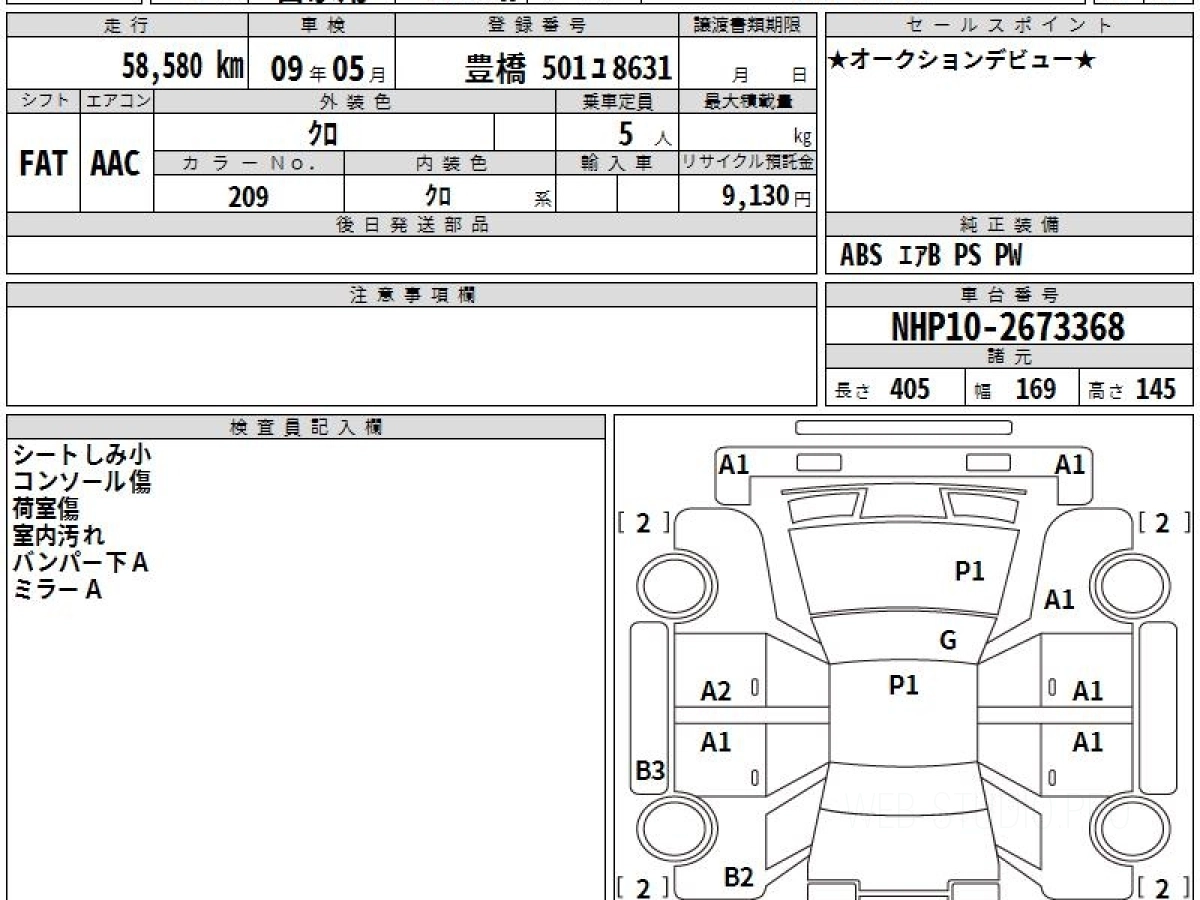Select the seating capacity 5人
This screenshot has height=900, width=1200.
tap(643, 133)
